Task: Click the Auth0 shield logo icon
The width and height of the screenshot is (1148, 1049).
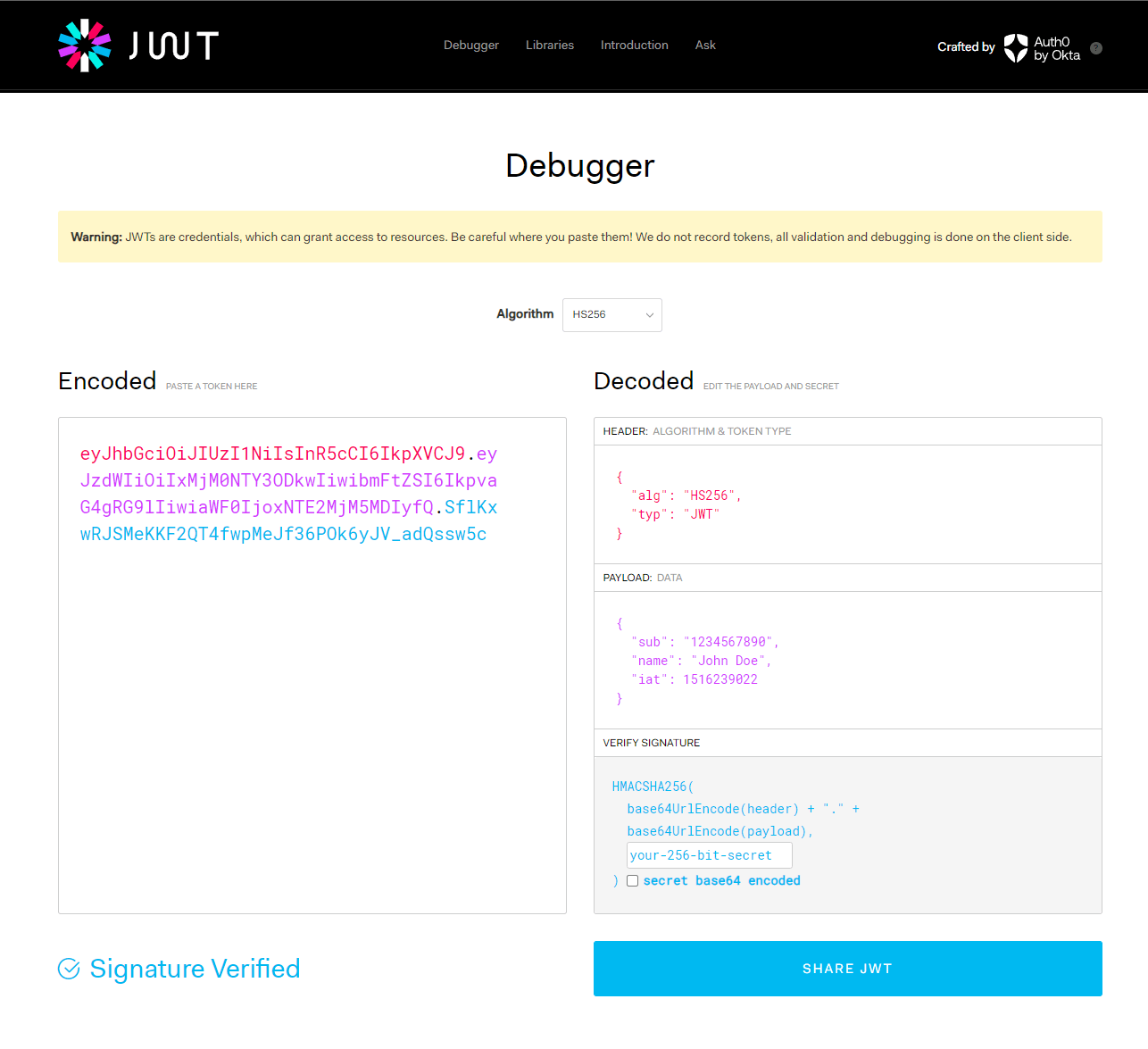Action: coord(1015,47)
